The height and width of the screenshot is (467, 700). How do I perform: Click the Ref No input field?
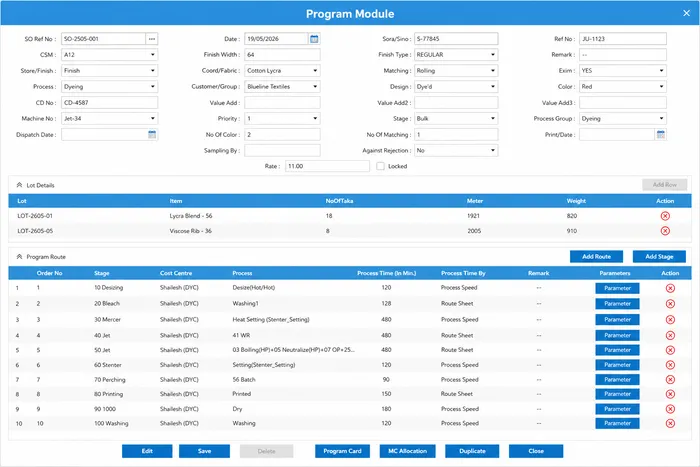[623, 39]
